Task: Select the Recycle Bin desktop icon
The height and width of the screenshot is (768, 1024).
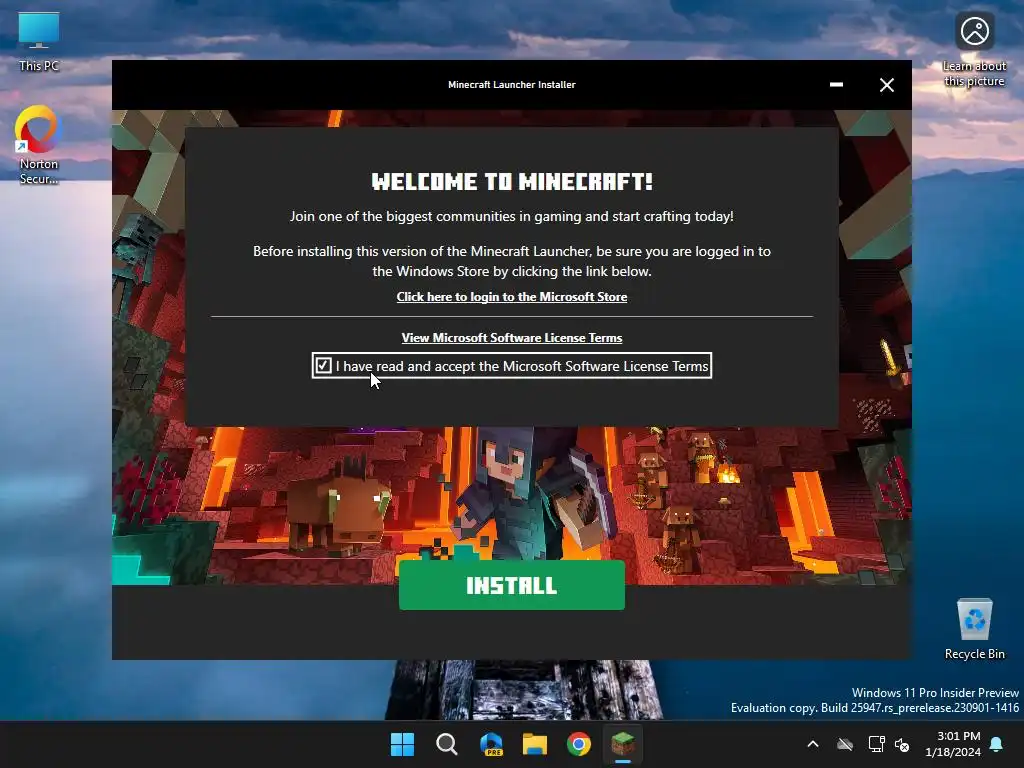Action: tap(974, 629)
